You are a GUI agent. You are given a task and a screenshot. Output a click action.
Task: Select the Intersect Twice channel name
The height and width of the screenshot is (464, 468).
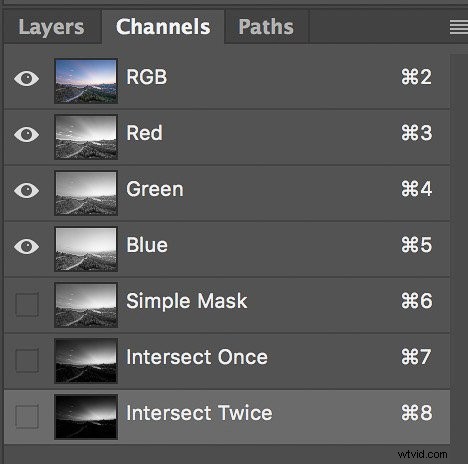click(x=199, y=413)
